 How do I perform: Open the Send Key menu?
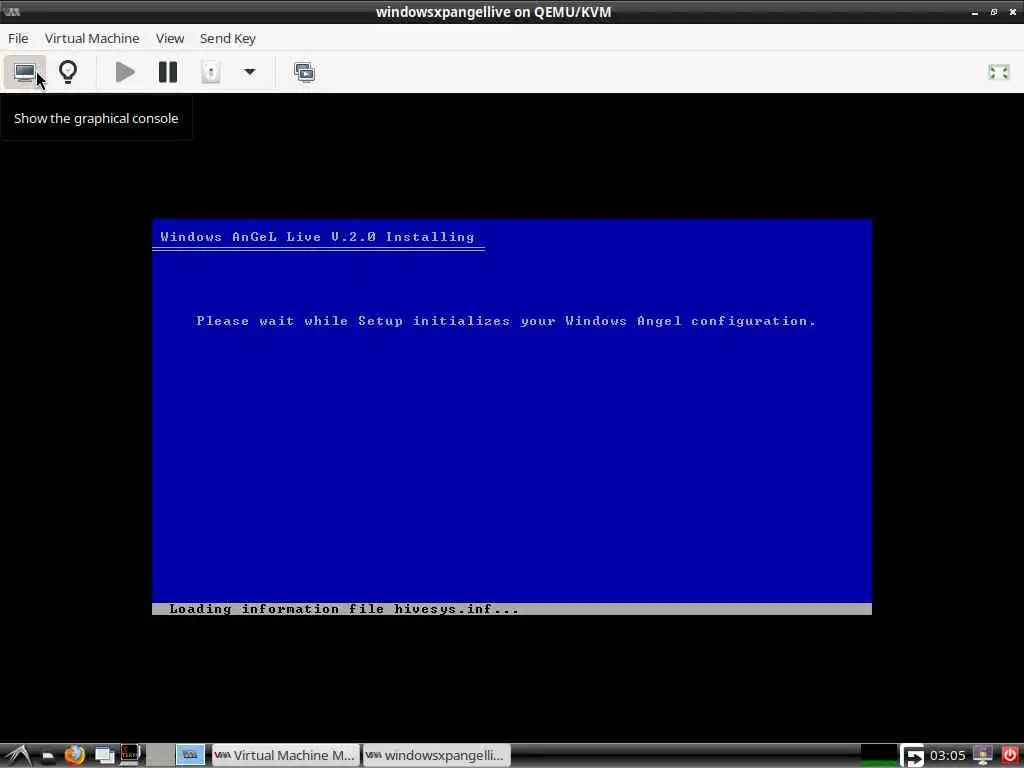pos(227,39)
